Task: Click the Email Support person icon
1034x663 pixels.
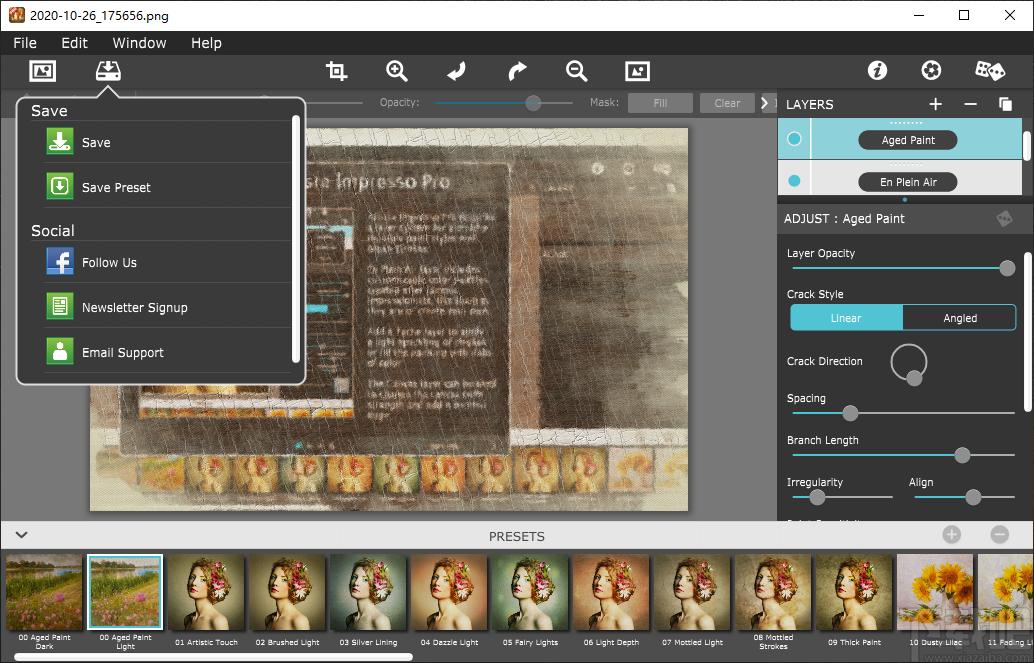Action: pyautogui.click(x=60, y=351)
